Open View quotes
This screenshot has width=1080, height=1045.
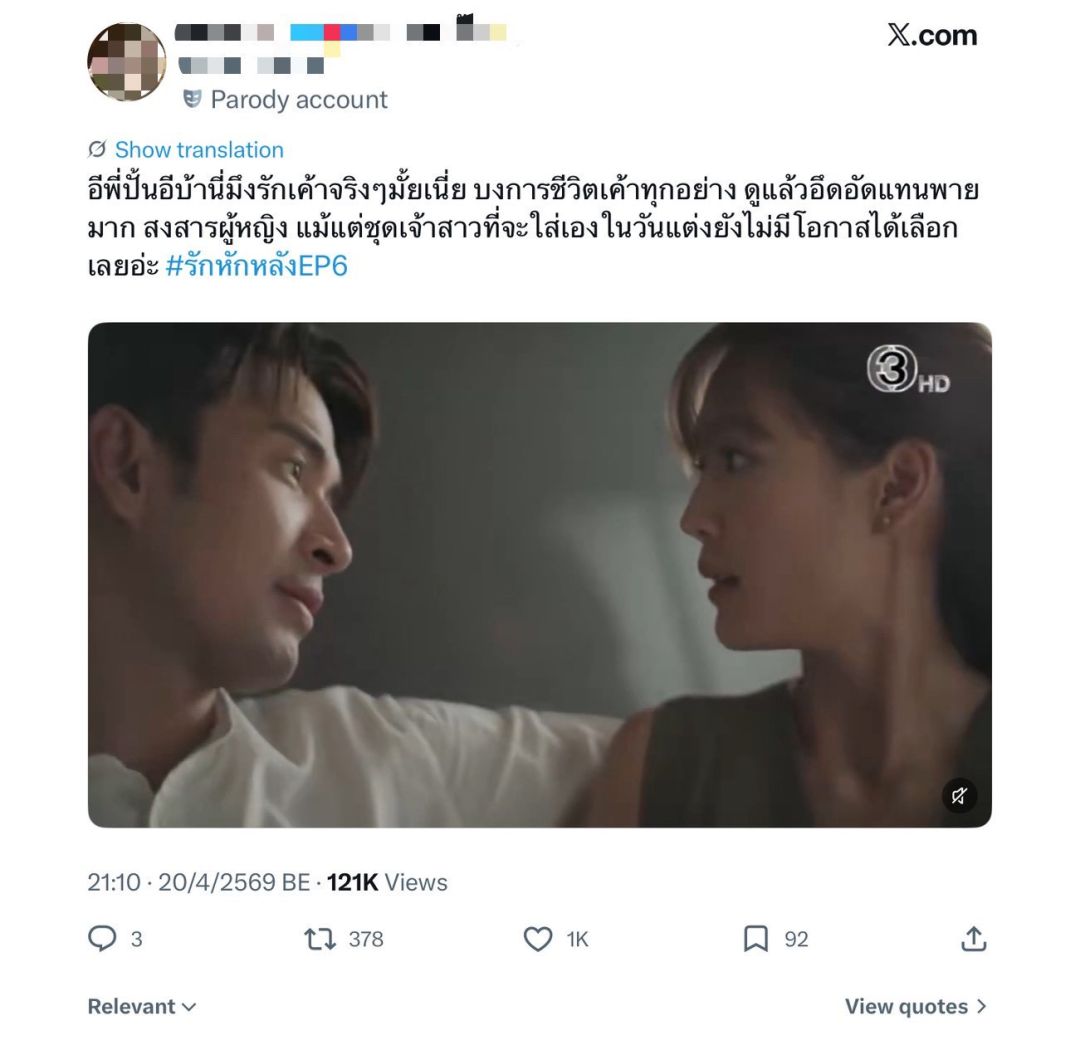(x=916, y=1006)
